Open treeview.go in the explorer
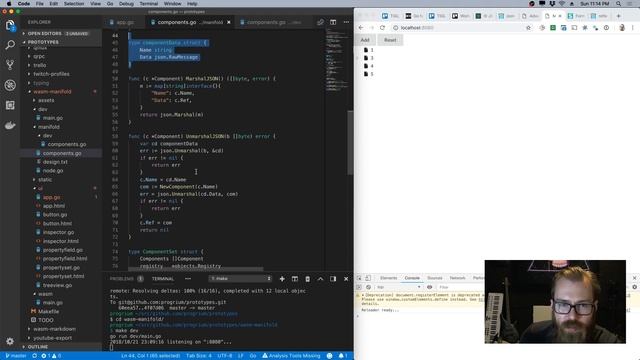640x360 pixels. (57, 285)
